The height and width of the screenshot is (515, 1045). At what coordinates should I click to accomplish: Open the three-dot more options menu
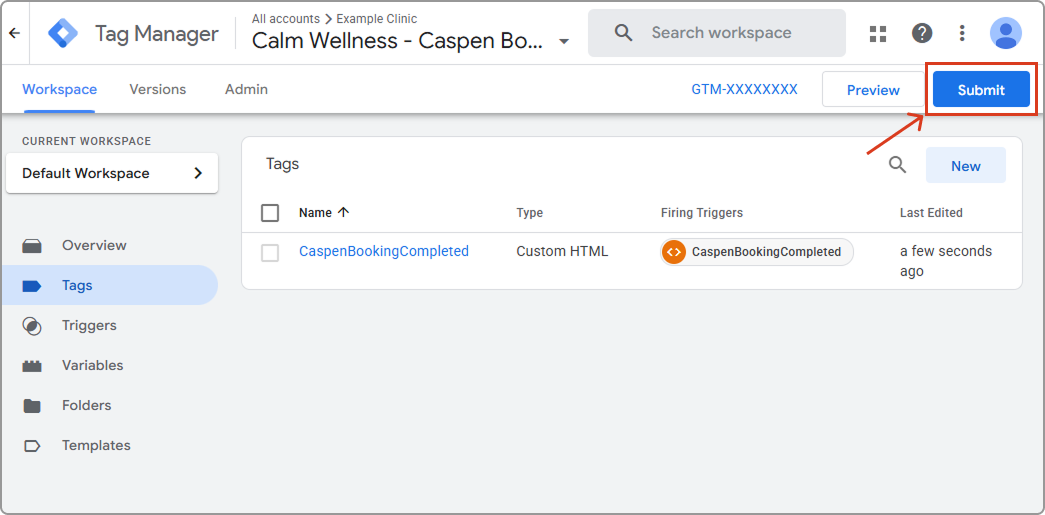tap(962, 33)
